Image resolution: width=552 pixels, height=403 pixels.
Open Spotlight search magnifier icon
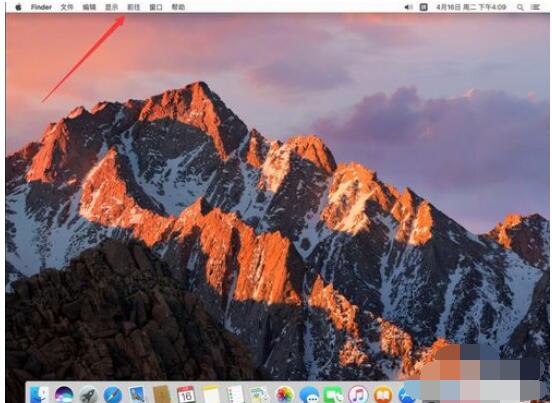pos(520,7)
